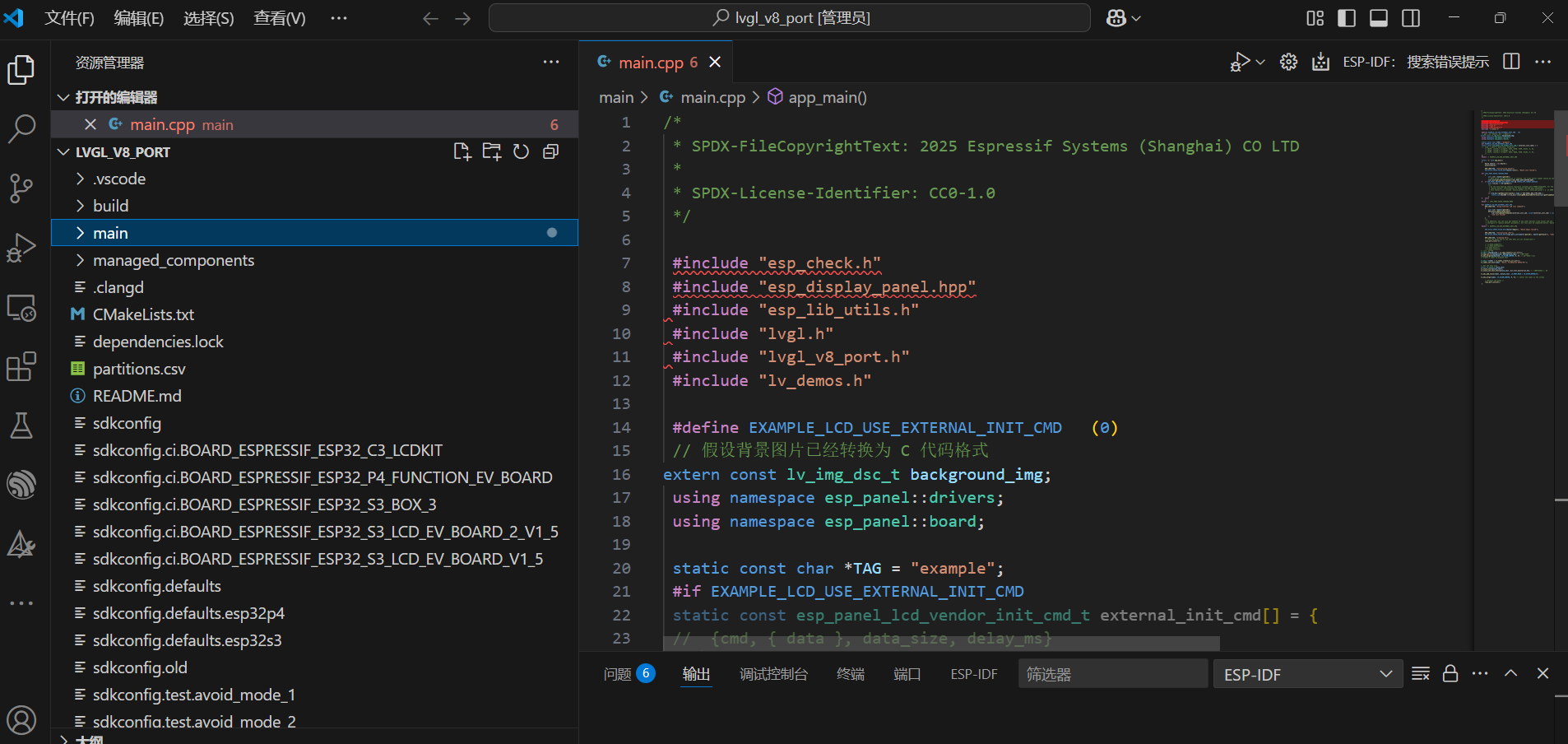
Task: Click the lvgl_v8_port command center search
Action: 790,18
